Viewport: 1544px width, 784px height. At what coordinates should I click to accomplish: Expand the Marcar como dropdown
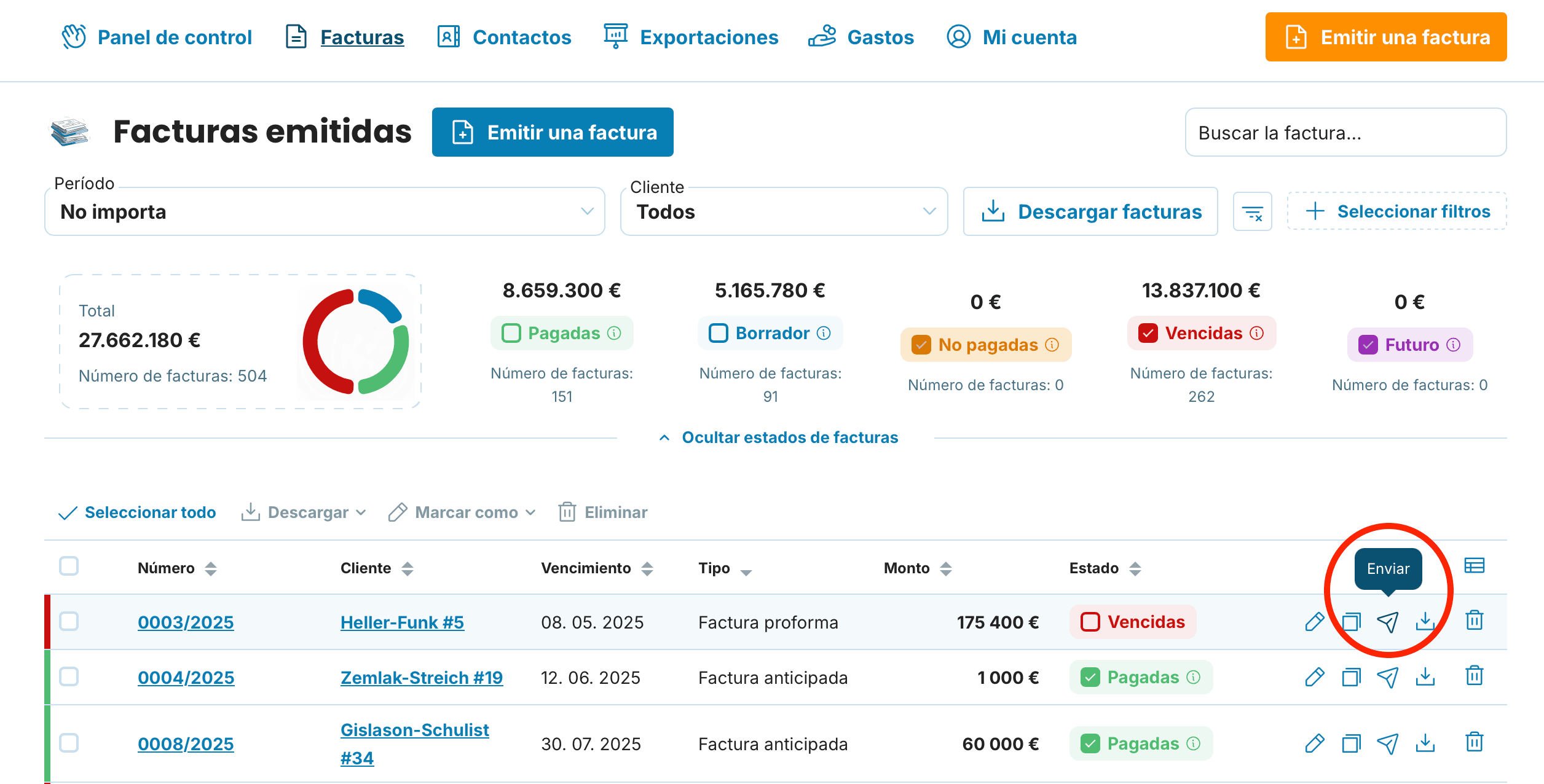point(462,512)
